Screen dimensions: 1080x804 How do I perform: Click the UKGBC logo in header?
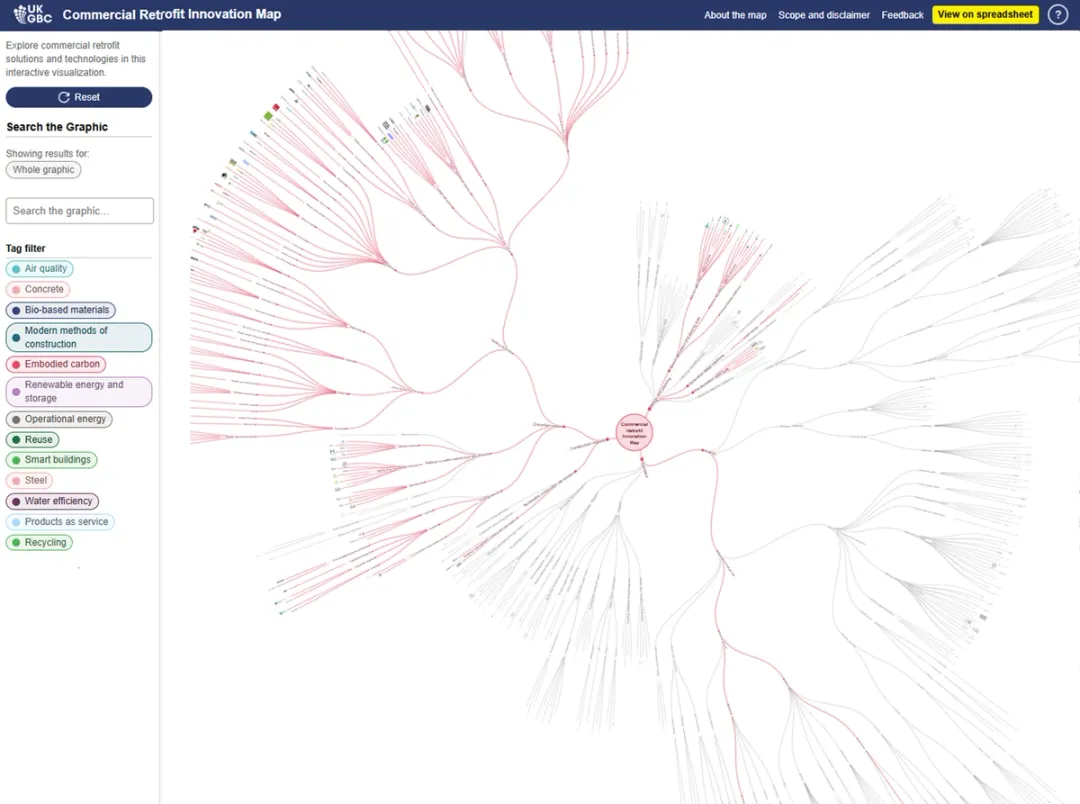[x=32, y=14]
